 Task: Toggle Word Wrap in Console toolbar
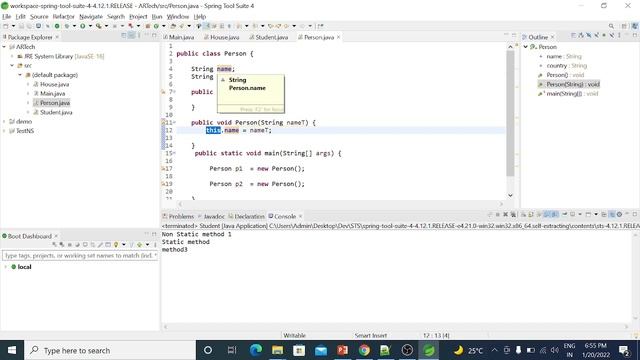(539, 214)
